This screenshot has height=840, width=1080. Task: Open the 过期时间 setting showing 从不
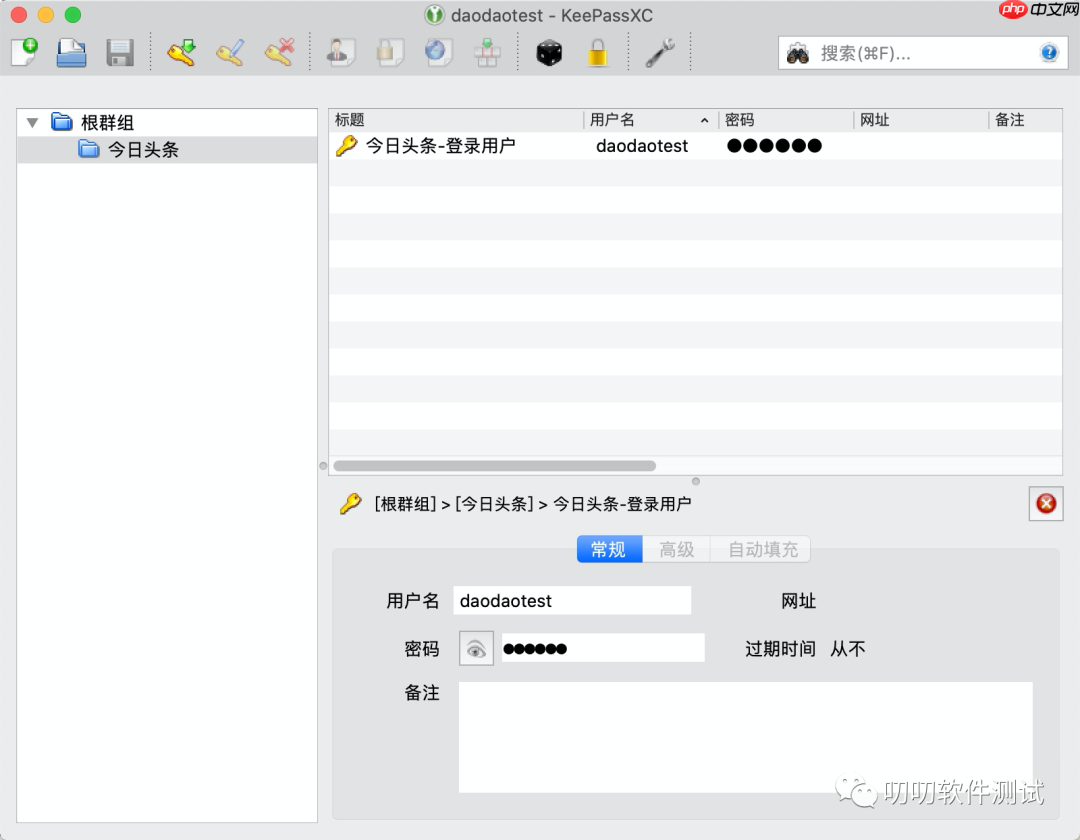pos(848,648)
